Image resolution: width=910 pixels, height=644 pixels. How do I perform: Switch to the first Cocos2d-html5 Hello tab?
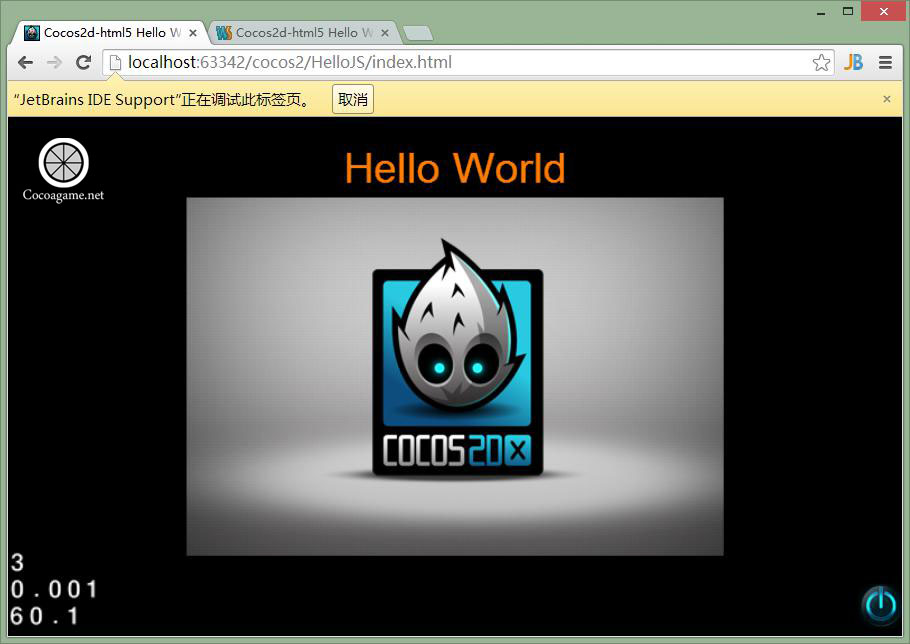111,33
